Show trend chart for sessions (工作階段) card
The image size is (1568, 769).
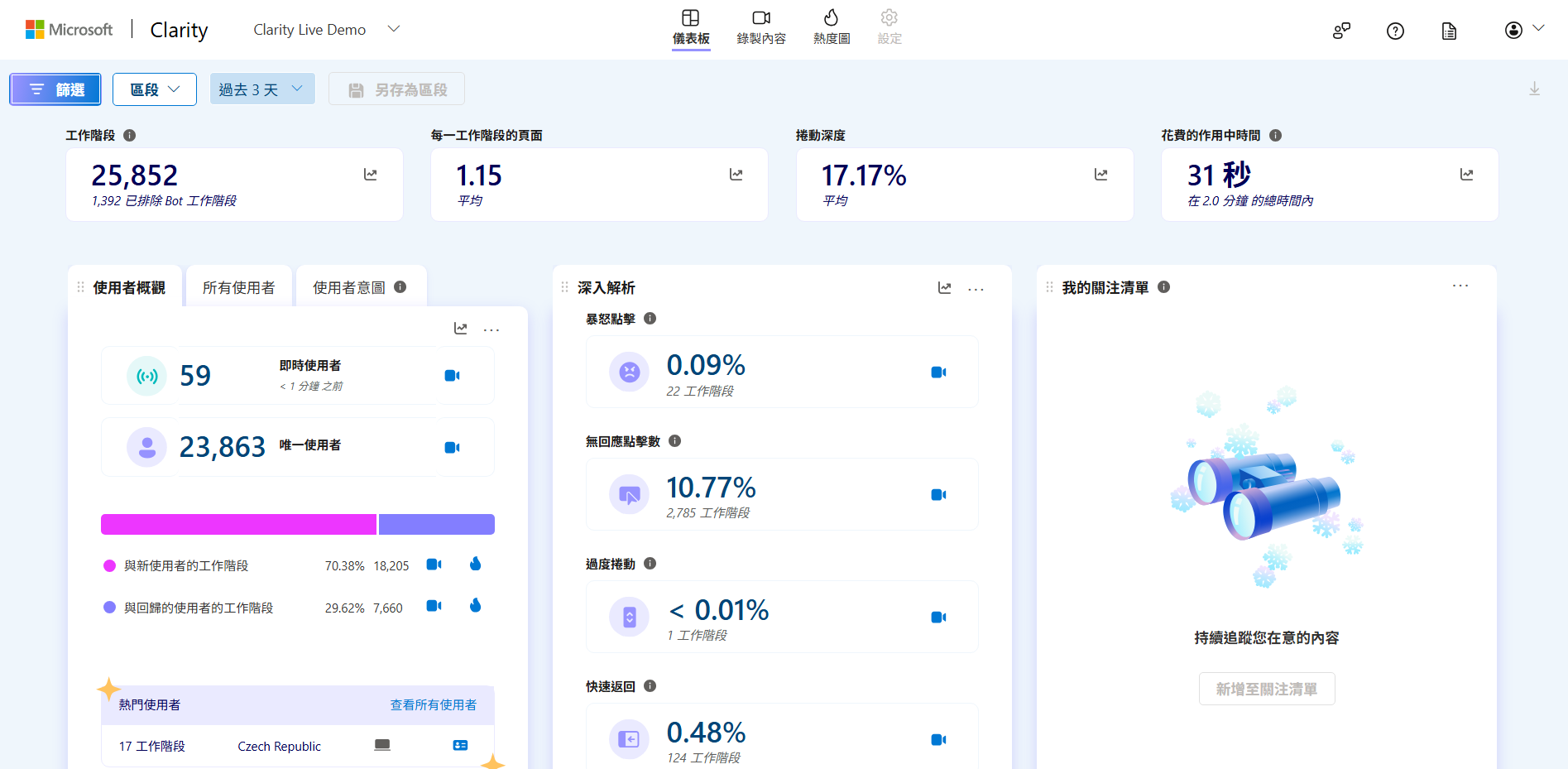point(371,175)
